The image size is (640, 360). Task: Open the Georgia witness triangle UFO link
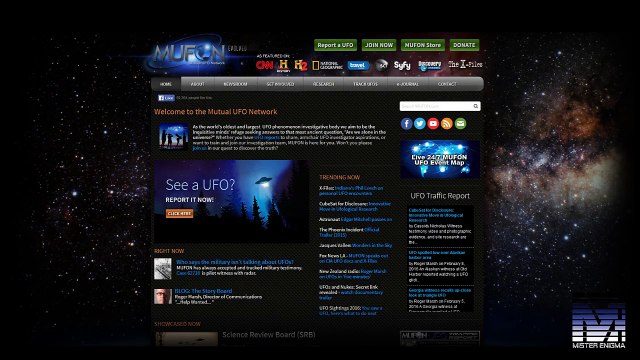[x=440, y=293]
